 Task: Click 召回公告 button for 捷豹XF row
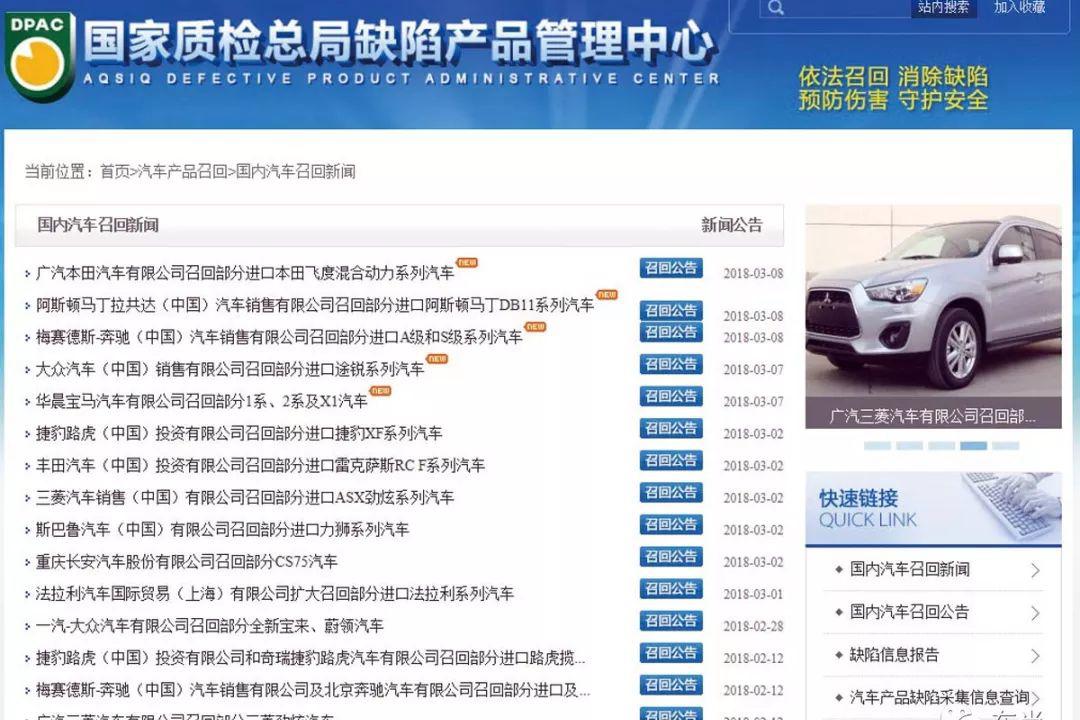coord(671,428)
